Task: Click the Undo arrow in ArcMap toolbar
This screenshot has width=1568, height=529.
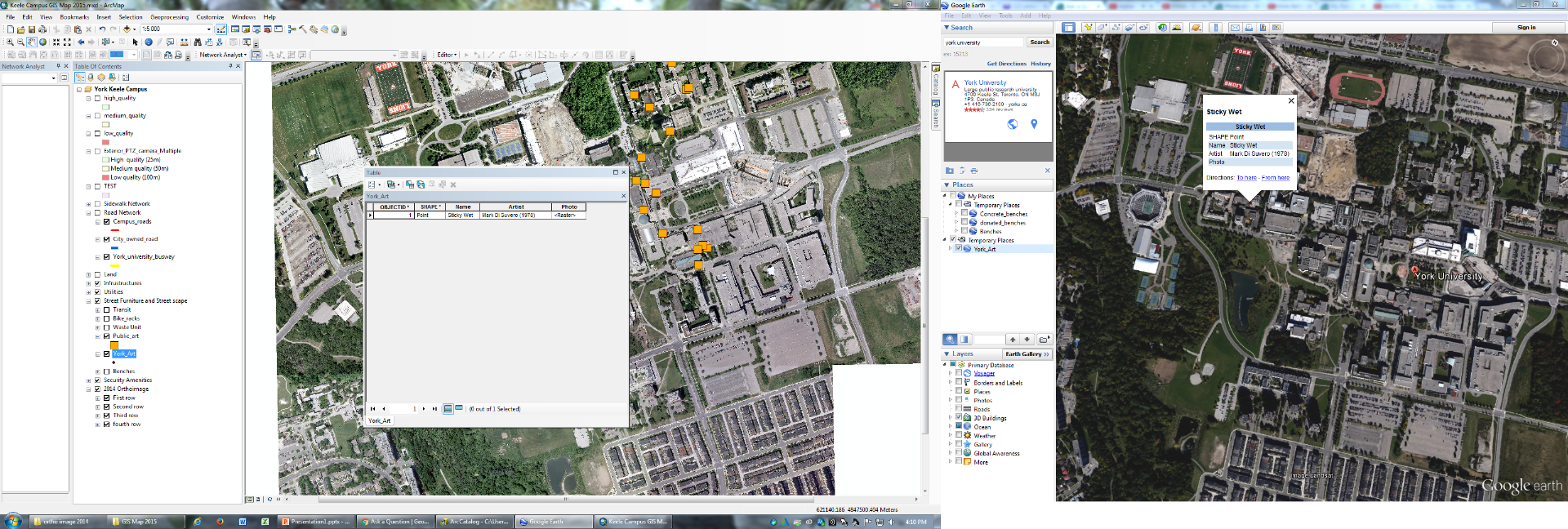Action: pyautogui.click(x=102, y=29)
